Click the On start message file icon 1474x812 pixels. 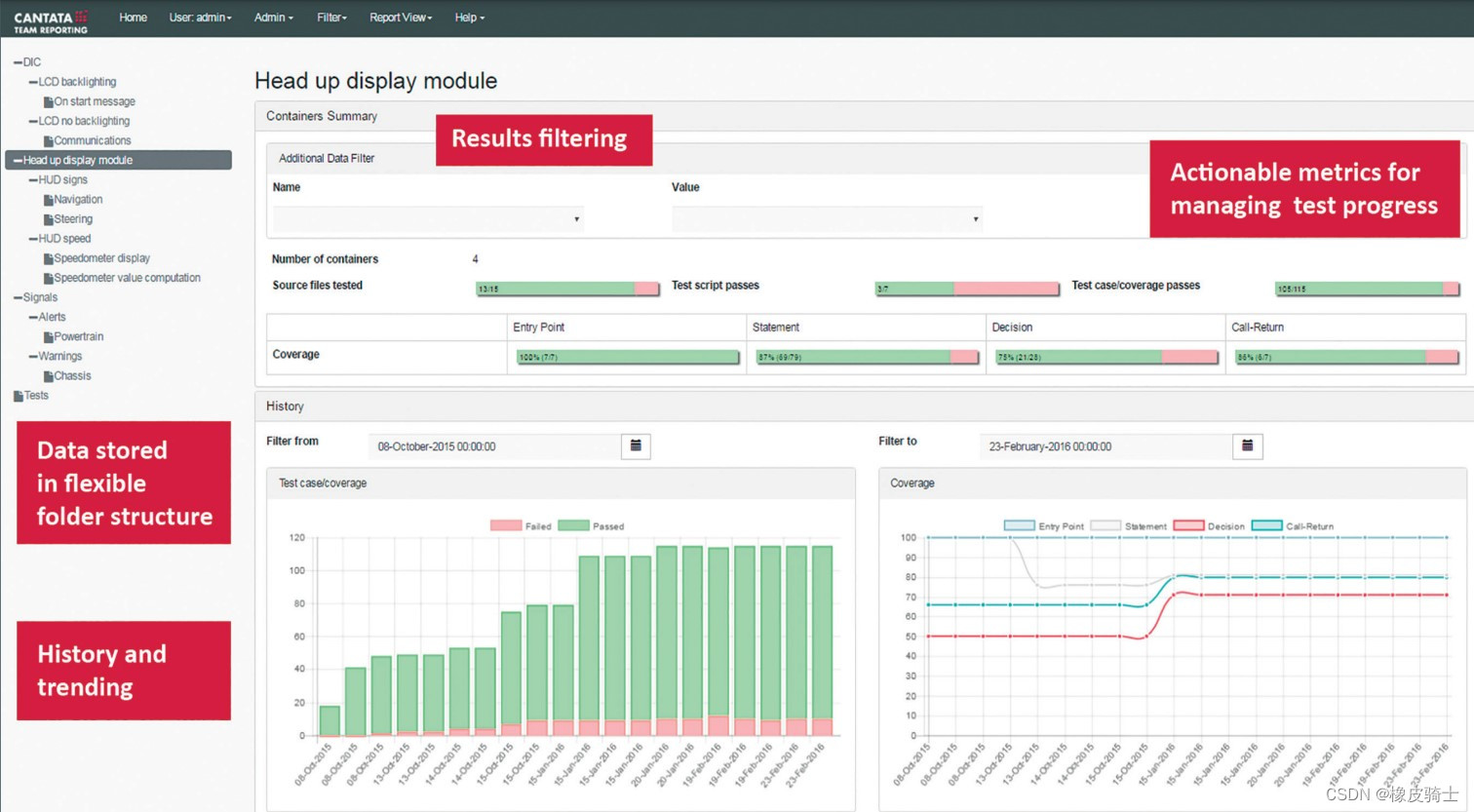(48, 101)
